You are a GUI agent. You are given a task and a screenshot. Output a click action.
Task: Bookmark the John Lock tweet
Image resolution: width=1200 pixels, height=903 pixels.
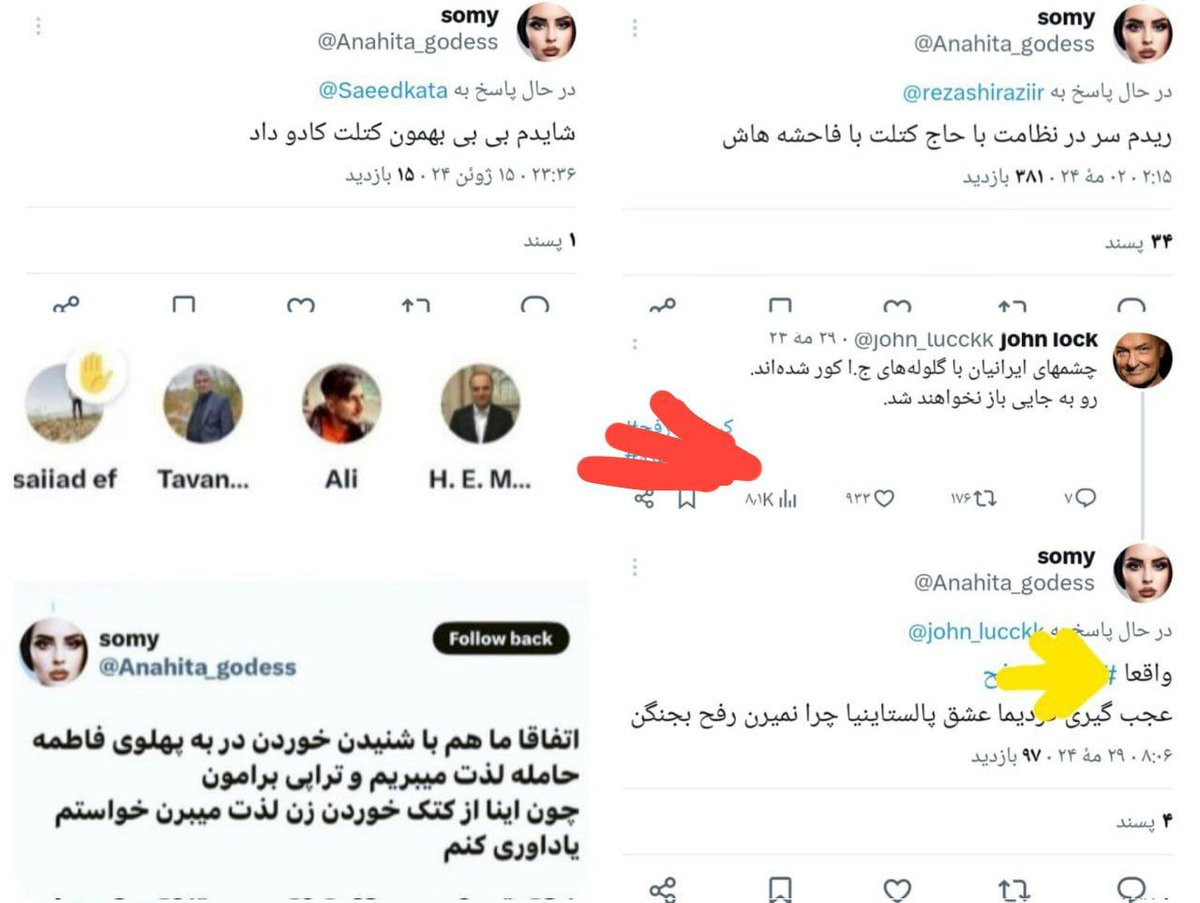coord(687,498)
